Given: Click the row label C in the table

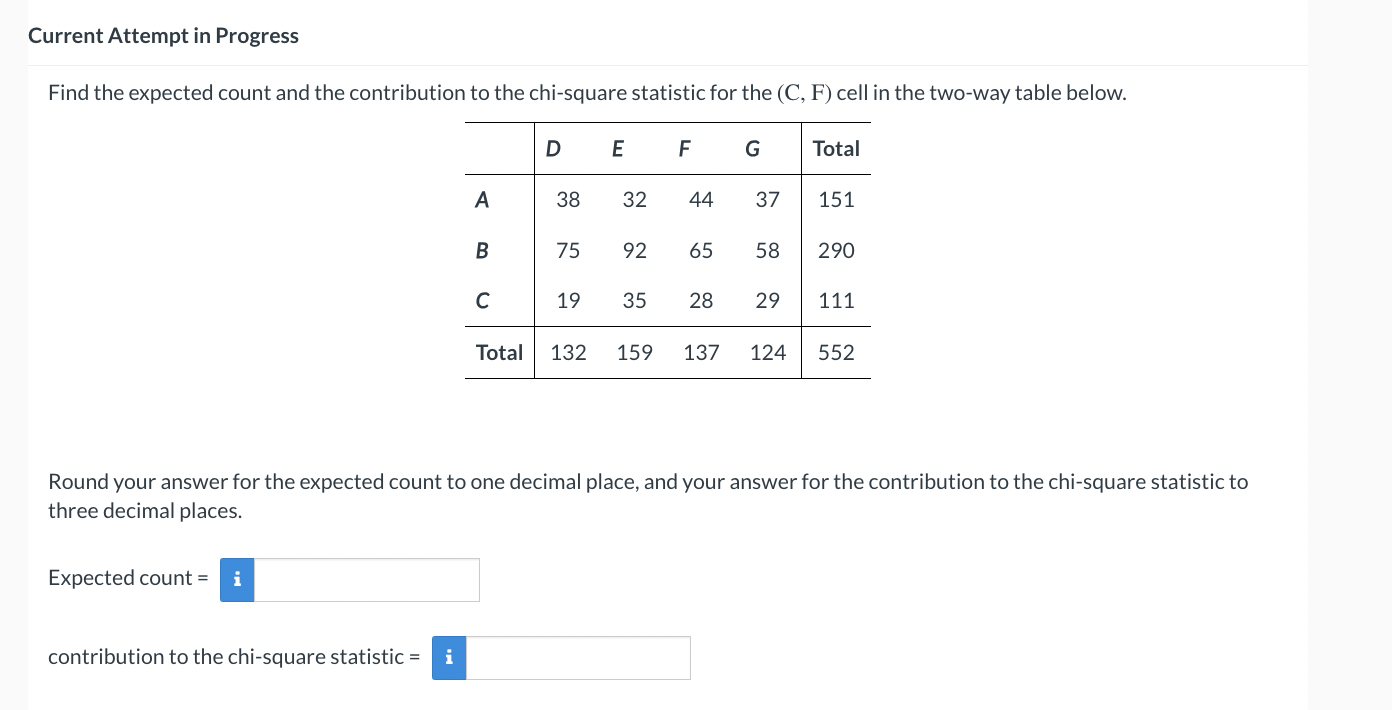Looking at the screenshot, I should (482, 300).
